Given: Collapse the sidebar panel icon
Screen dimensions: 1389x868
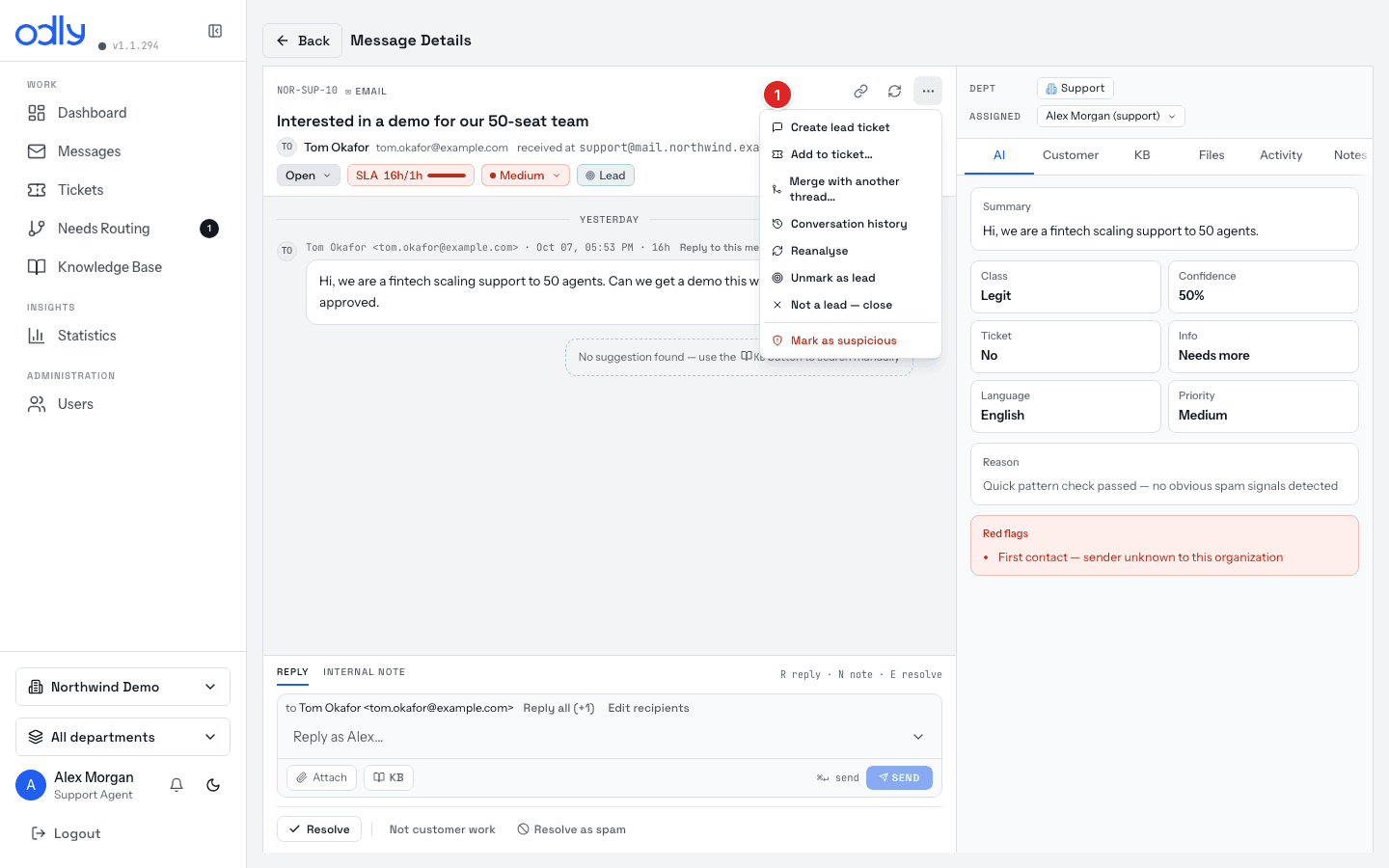Looking at the screenshot, I should pos(215,31).
